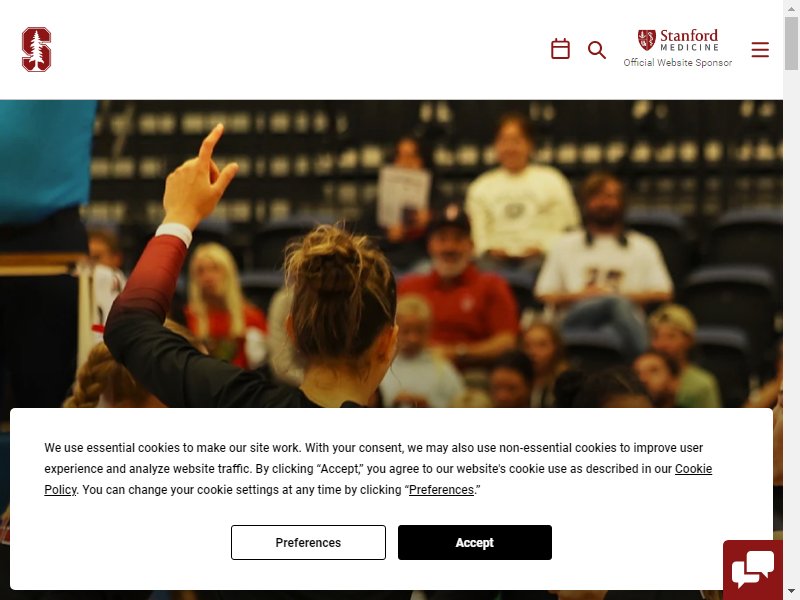Click the Stanford S tree logo
Image resolution: width=800 pixels, height=600 pixels.
pos(36,49)
